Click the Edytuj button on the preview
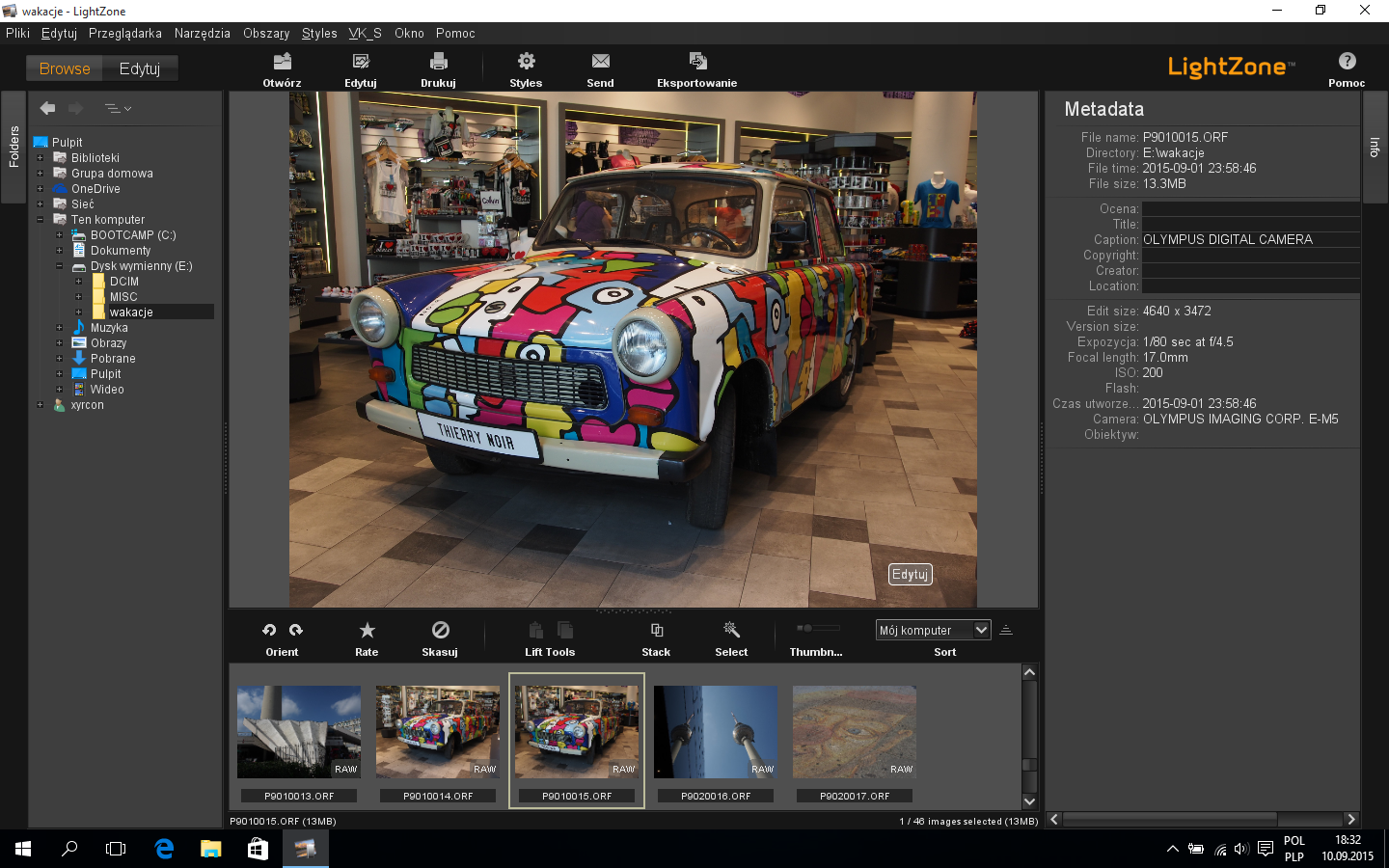 point(910,575)
